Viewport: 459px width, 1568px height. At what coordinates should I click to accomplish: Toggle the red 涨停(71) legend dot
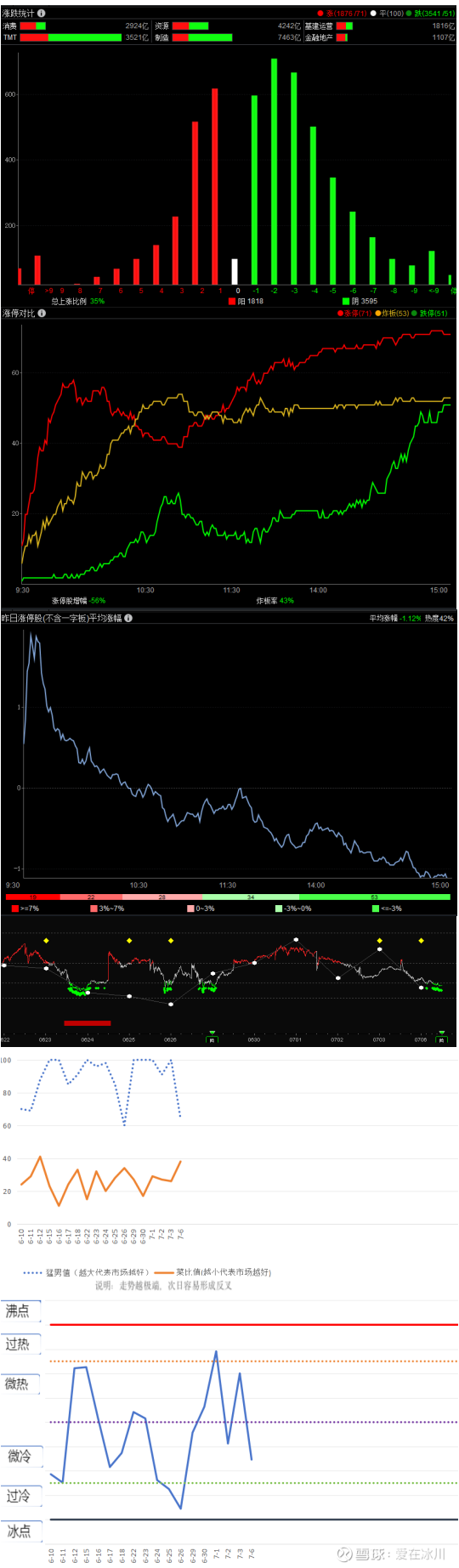tap(340, 314)
